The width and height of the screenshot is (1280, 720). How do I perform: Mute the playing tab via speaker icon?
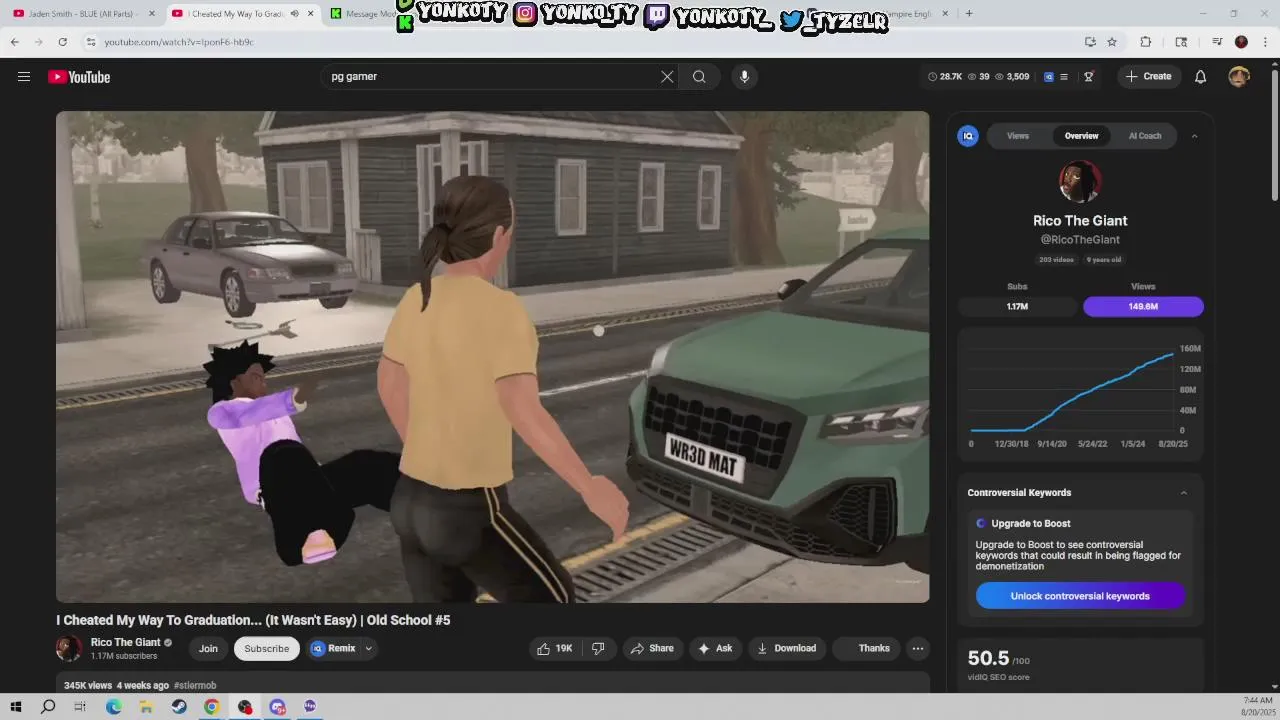click(294, 14)
